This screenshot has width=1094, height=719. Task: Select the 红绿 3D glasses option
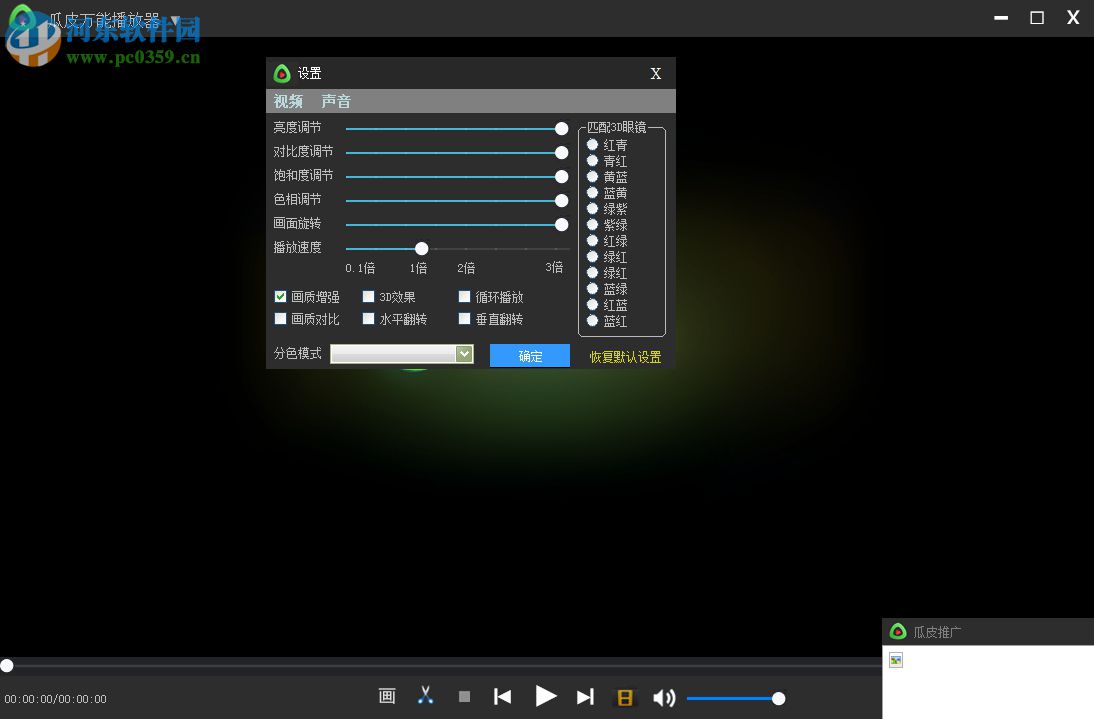[592, 241]
